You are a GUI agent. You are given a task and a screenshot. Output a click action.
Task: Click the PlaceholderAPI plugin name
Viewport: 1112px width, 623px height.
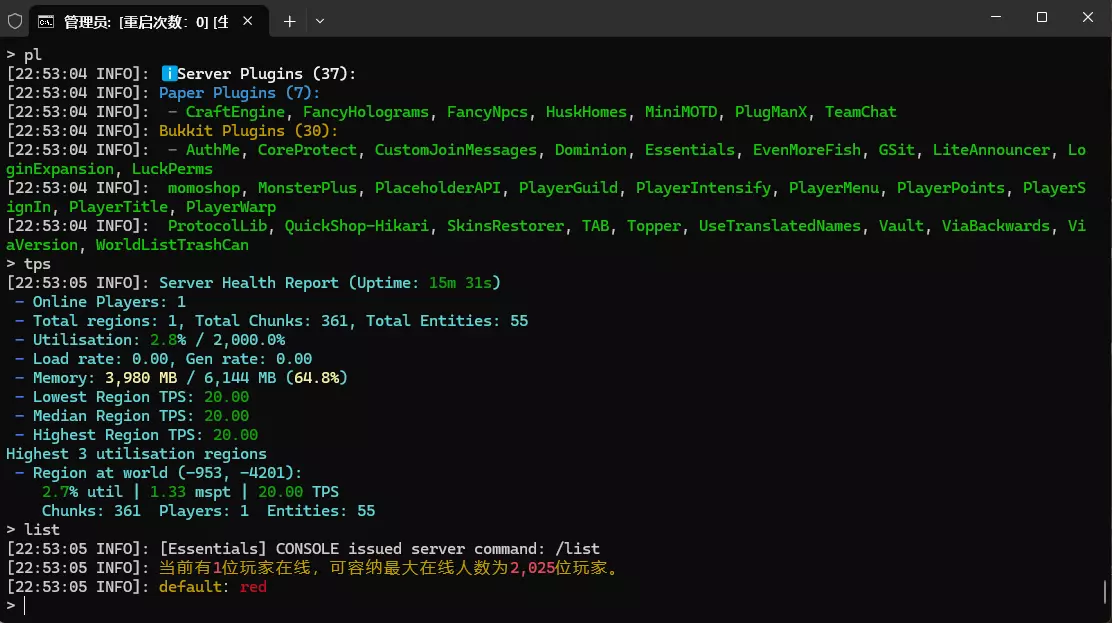click(438, 188)
